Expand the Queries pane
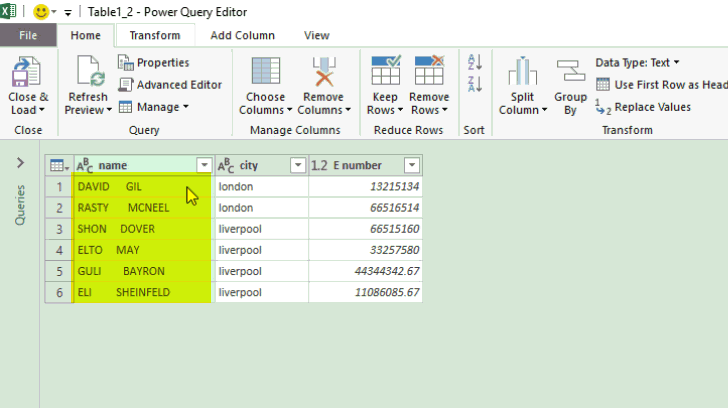The width and height of the screenshot is (728, 408). point(20,163)
